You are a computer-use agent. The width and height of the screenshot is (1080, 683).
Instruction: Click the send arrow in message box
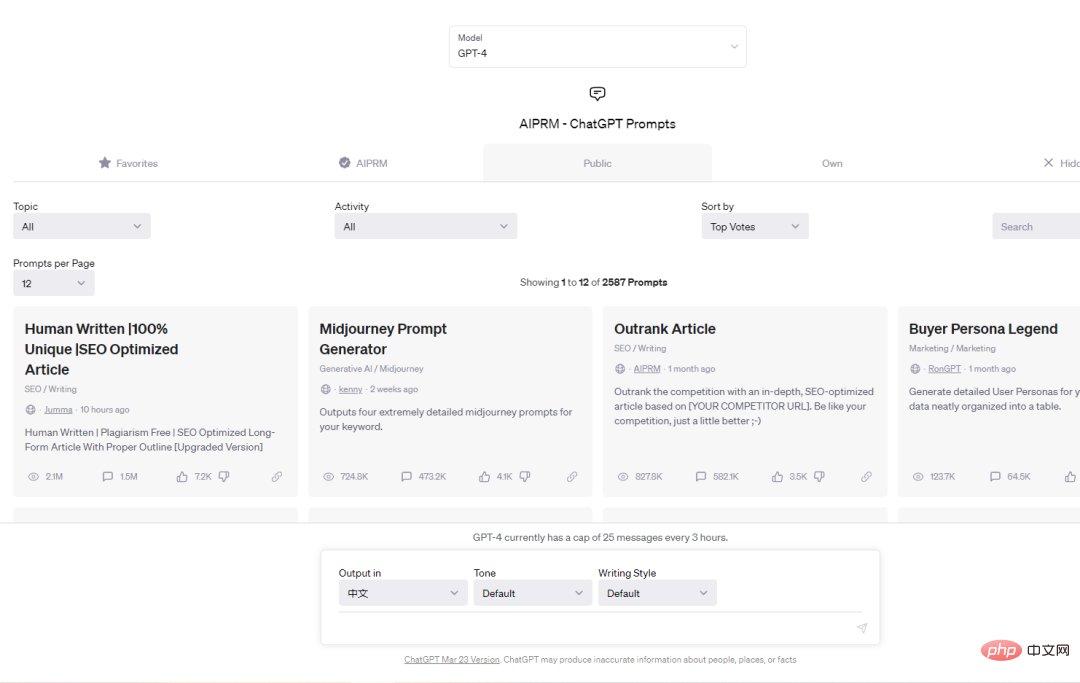[x=861, y=628]
